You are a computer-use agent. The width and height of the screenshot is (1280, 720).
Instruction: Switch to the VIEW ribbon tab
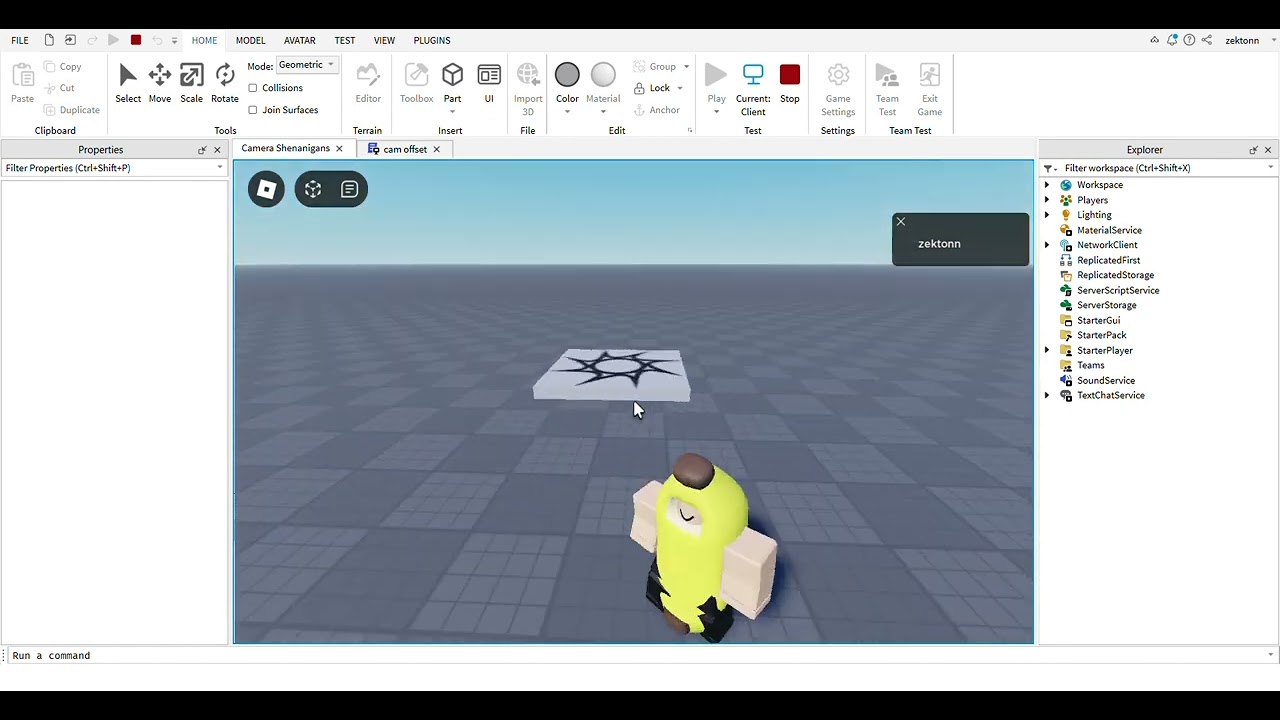tap(384, 41)
